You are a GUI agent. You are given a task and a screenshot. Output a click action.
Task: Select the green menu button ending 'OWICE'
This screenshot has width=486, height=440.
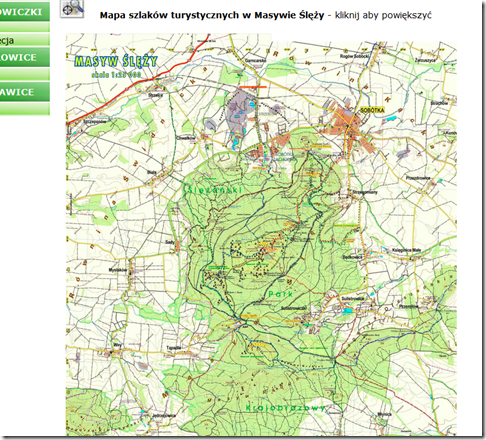25,57
